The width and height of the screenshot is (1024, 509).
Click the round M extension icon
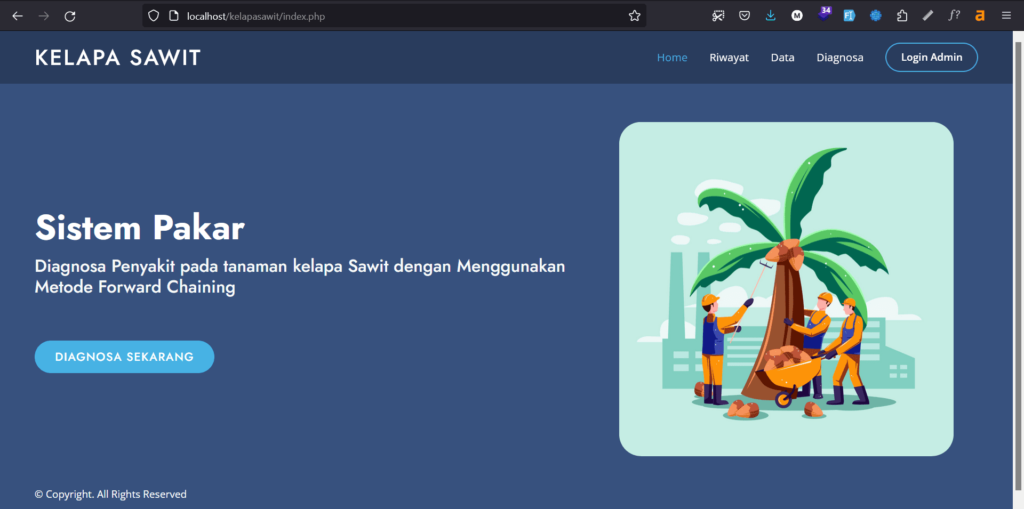point(797,16)
